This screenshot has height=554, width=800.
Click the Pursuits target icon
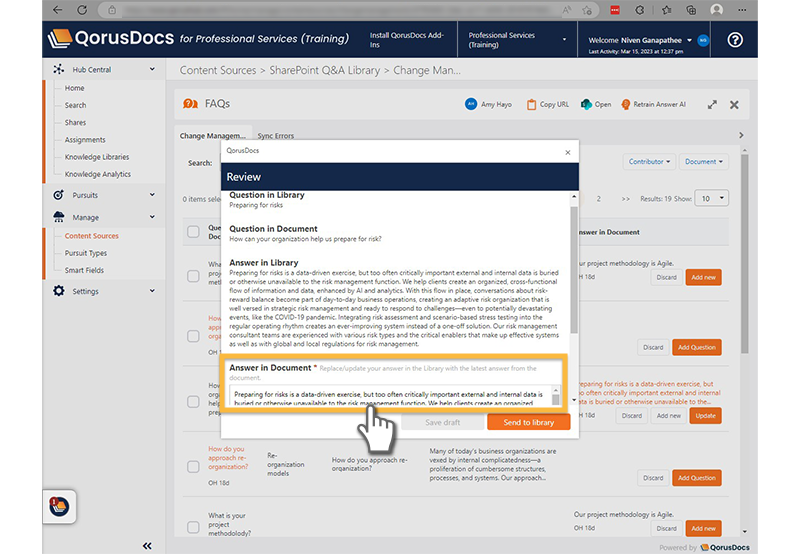click(x=59, y=195)
